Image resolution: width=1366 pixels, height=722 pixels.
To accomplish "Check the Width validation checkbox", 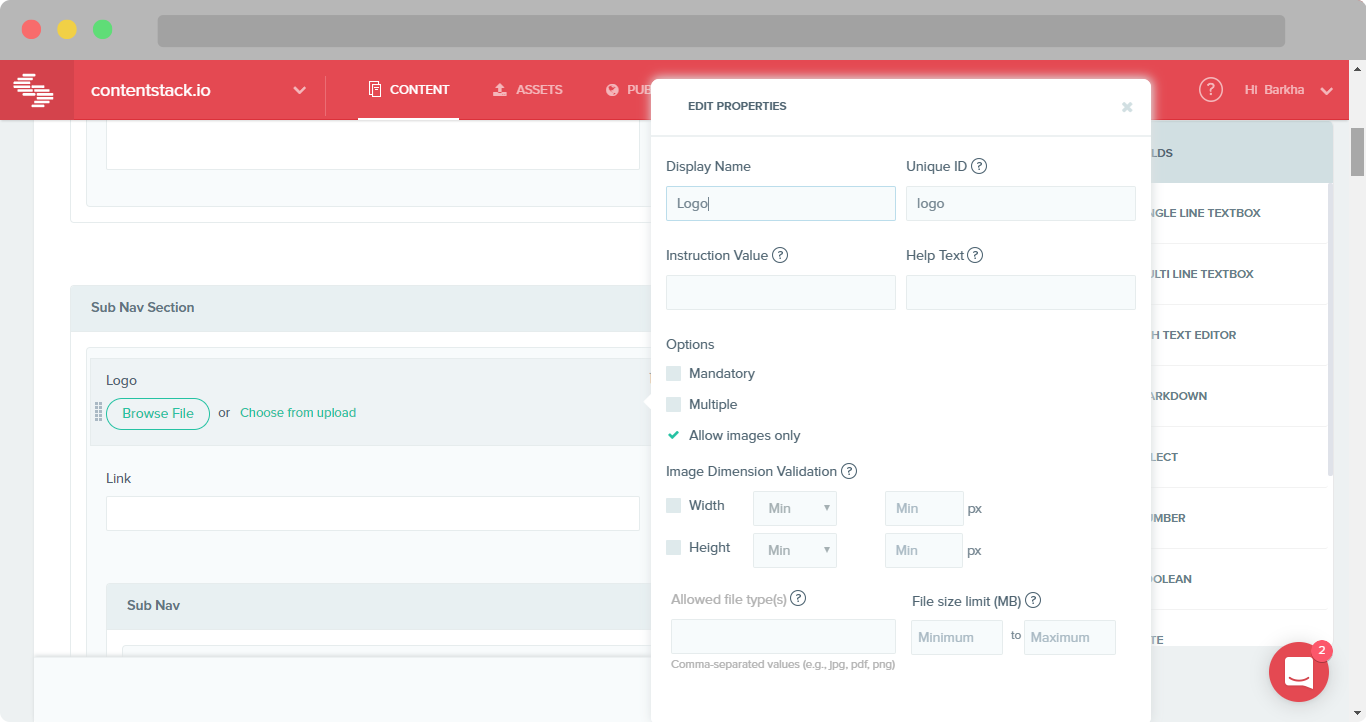I will (674, 505).
